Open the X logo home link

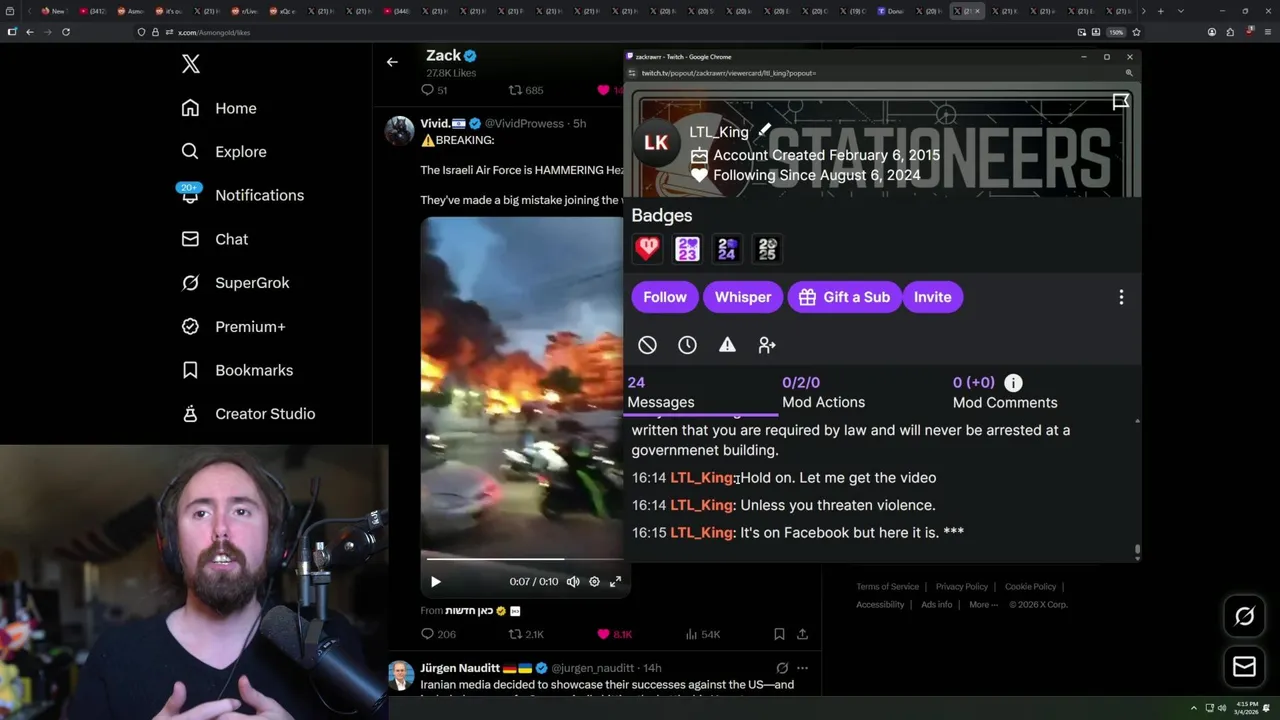coord(191,65)
